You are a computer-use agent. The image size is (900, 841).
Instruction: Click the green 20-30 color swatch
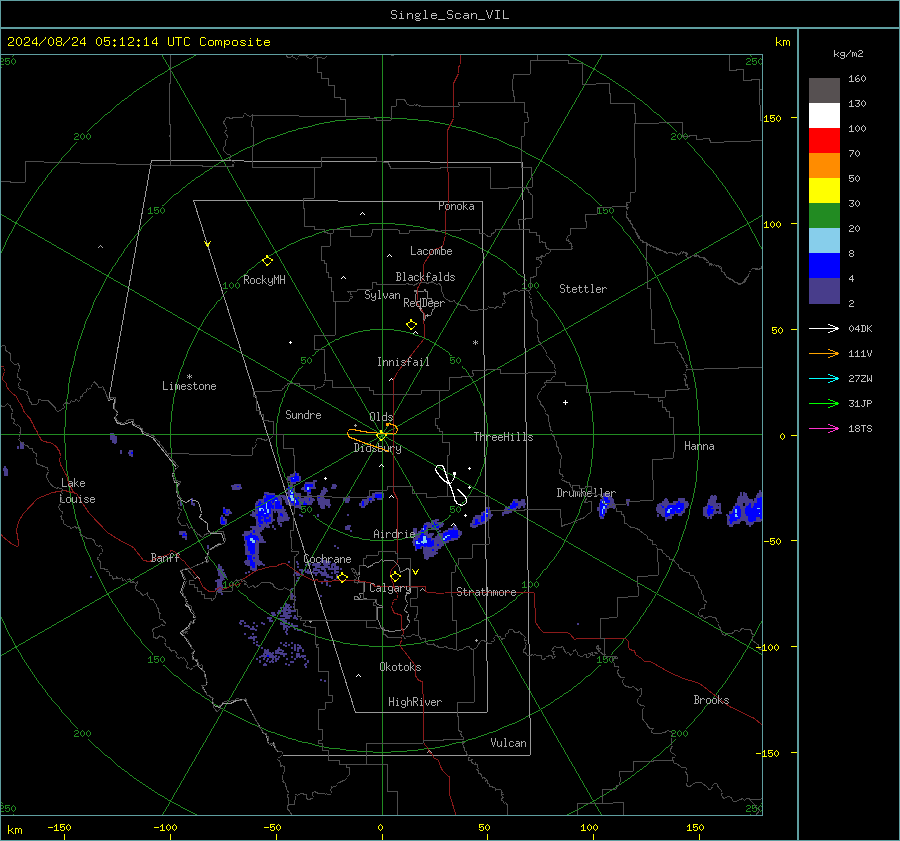(x=824, y=216)
